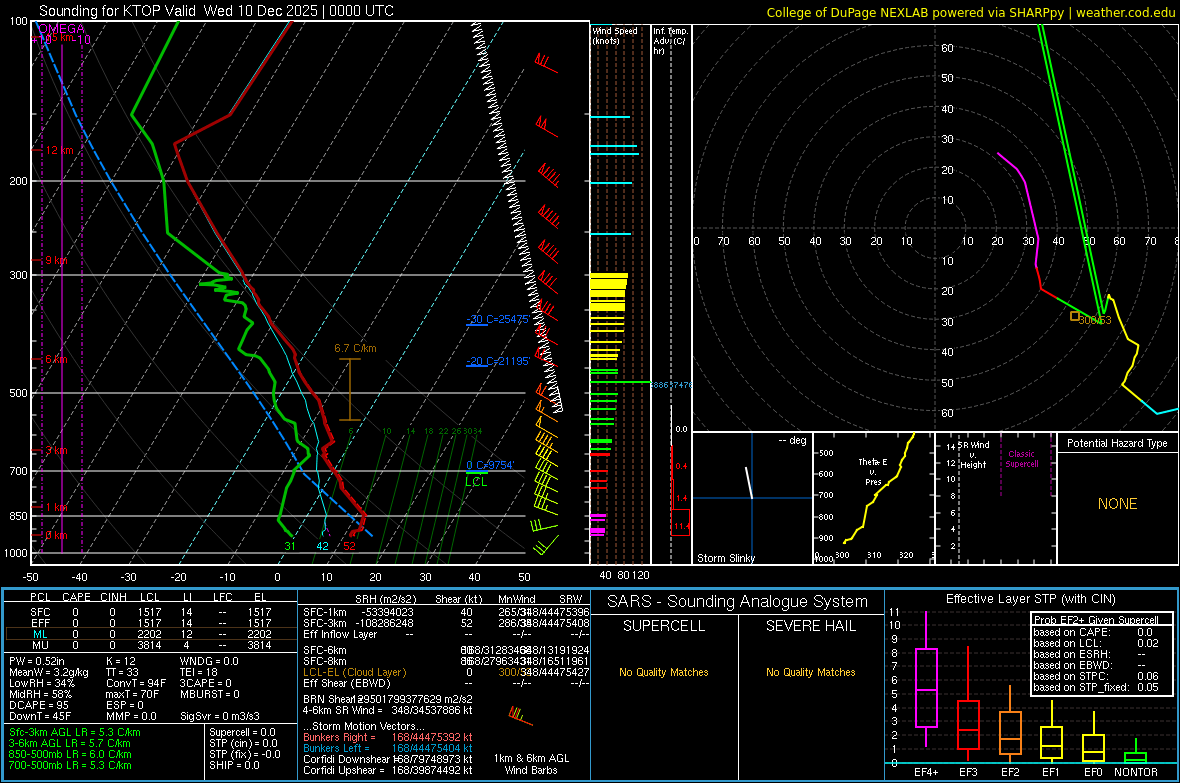This screenshot has height=783, width=1180.
Task: Click "Effective Layer STP (with CIN)" chart title
Action: click(x=1030, y=599)
